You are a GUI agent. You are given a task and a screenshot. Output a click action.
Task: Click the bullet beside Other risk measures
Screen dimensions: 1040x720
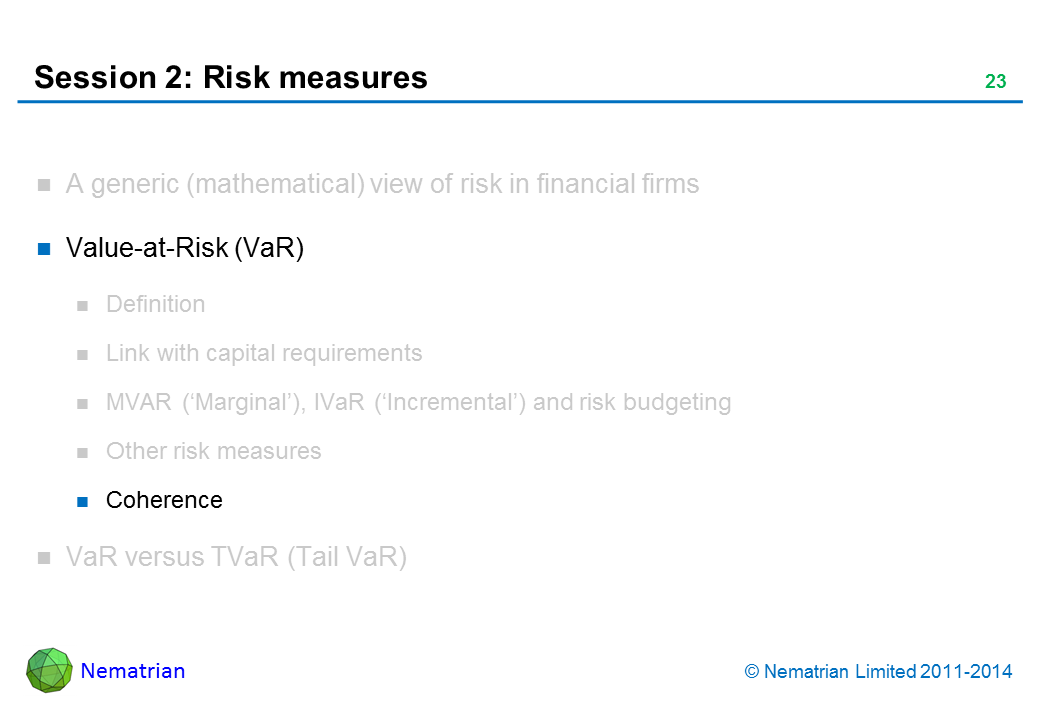point(85,452)
